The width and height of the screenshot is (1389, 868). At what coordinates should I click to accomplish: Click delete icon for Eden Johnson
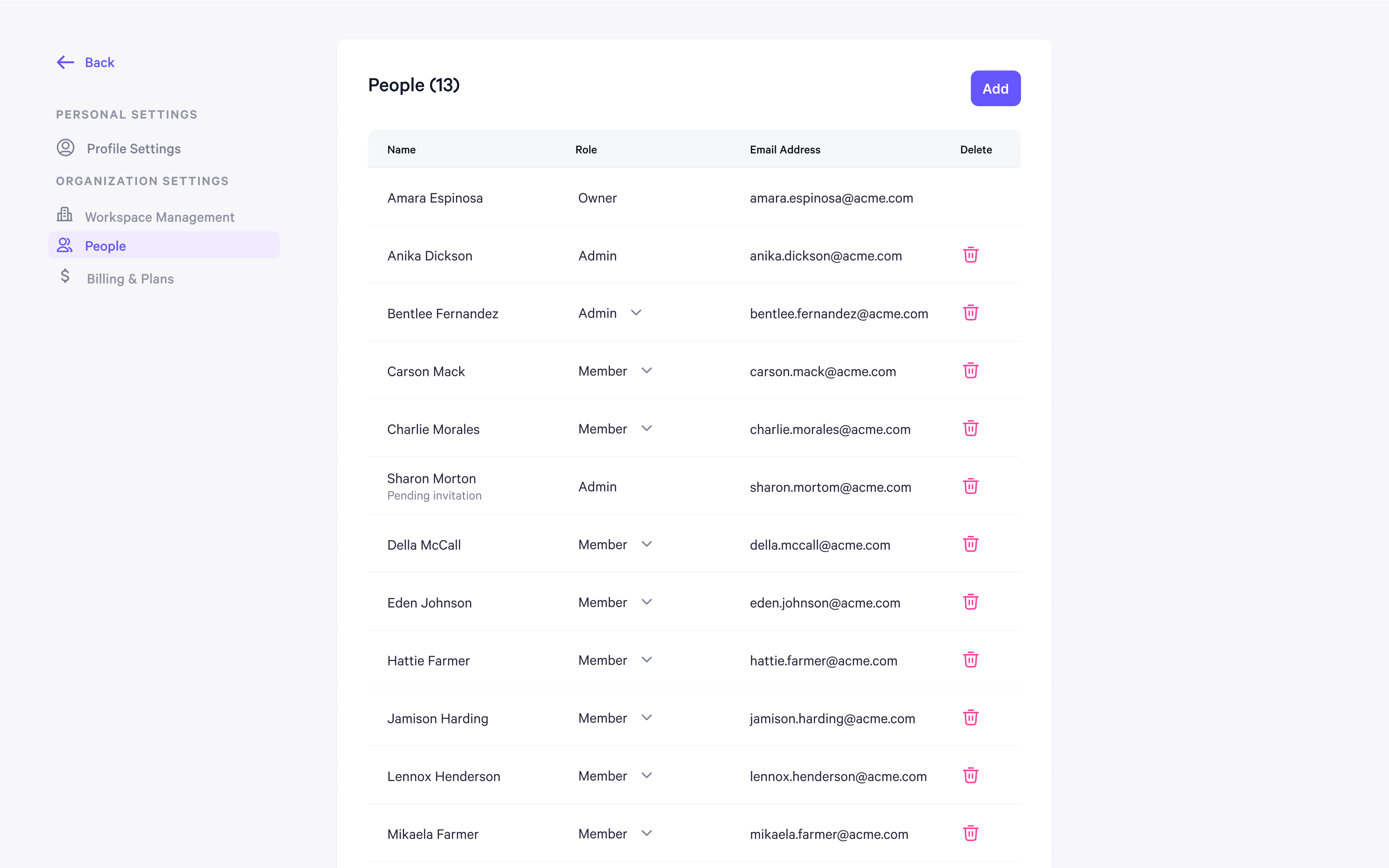pyautogui.click(x=970, y=602)
